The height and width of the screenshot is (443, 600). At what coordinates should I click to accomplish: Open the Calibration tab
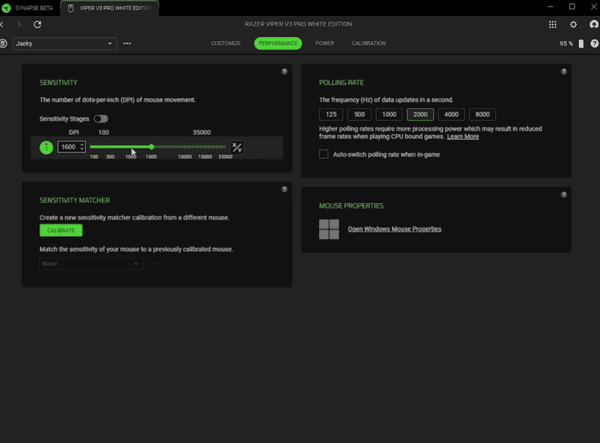pos(368,44)
